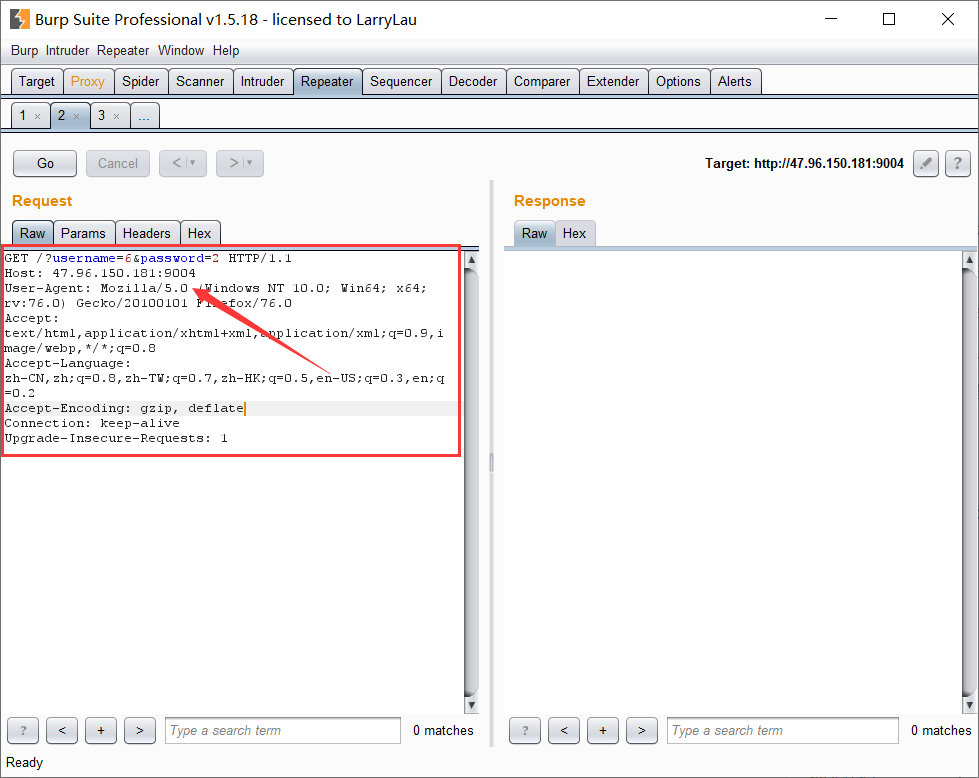The image size is (979, 778).
Task: Switch to the Proxy tab
Action: (x=87, y=82)
